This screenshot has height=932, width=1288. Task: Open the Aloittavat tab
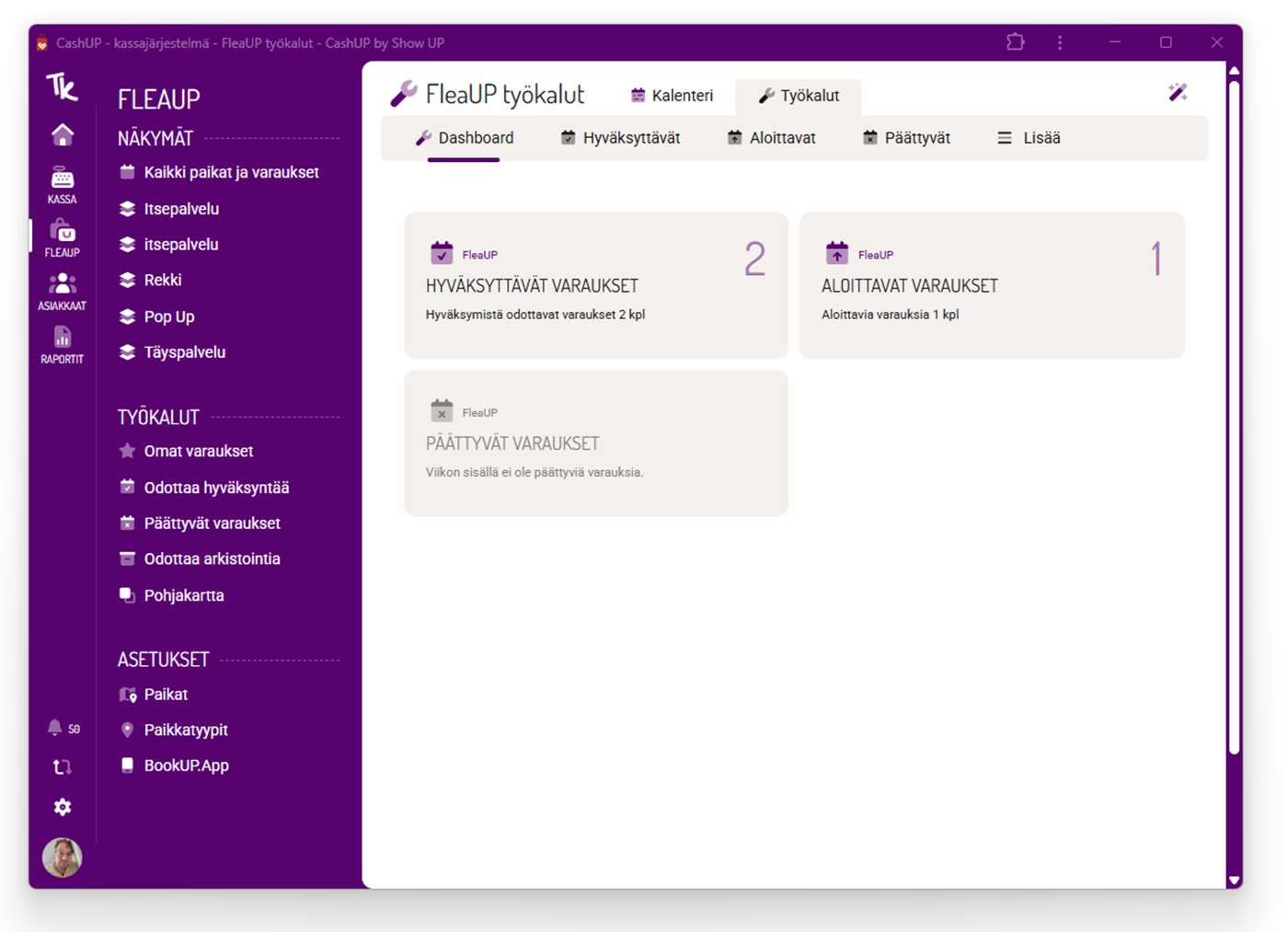click(771, 138)
